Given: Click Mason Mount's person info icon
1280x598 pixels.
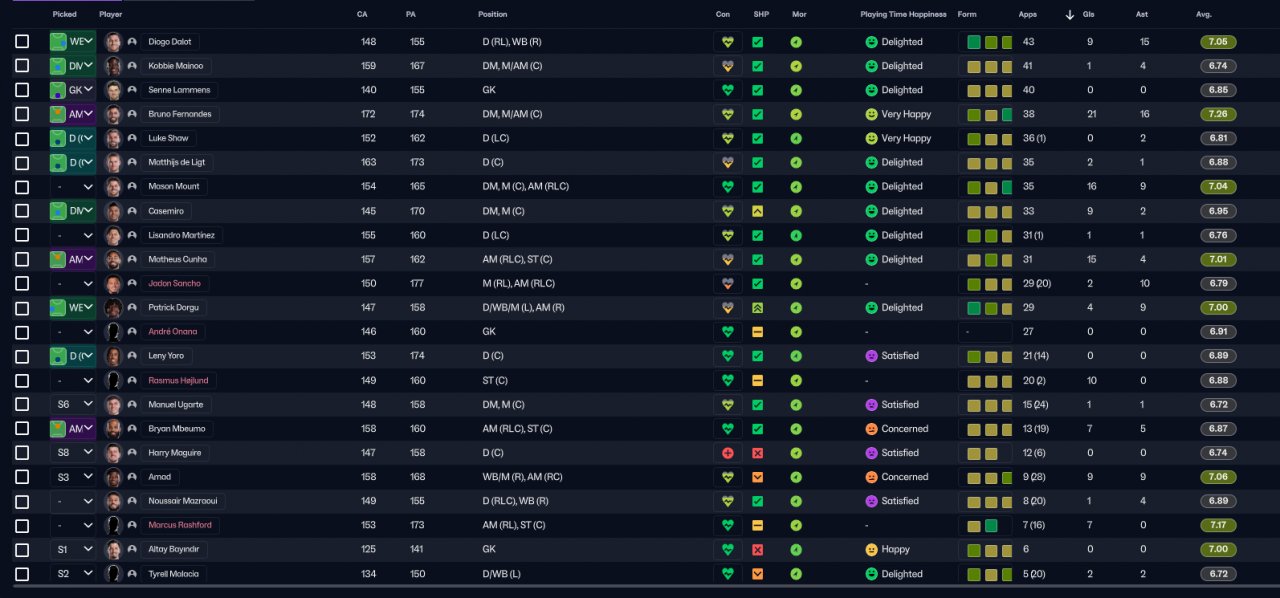Looking at the screenshot, I should coord(132,187).
